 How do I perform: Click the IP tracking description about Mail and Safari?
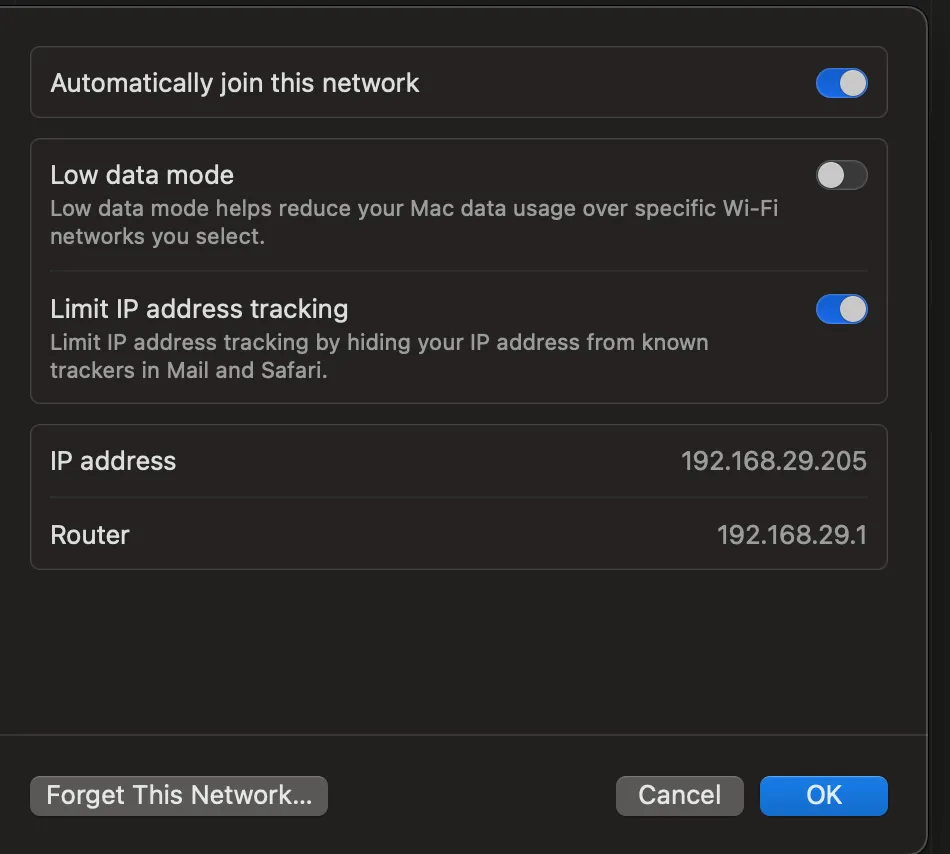click(x=379, y=356)
